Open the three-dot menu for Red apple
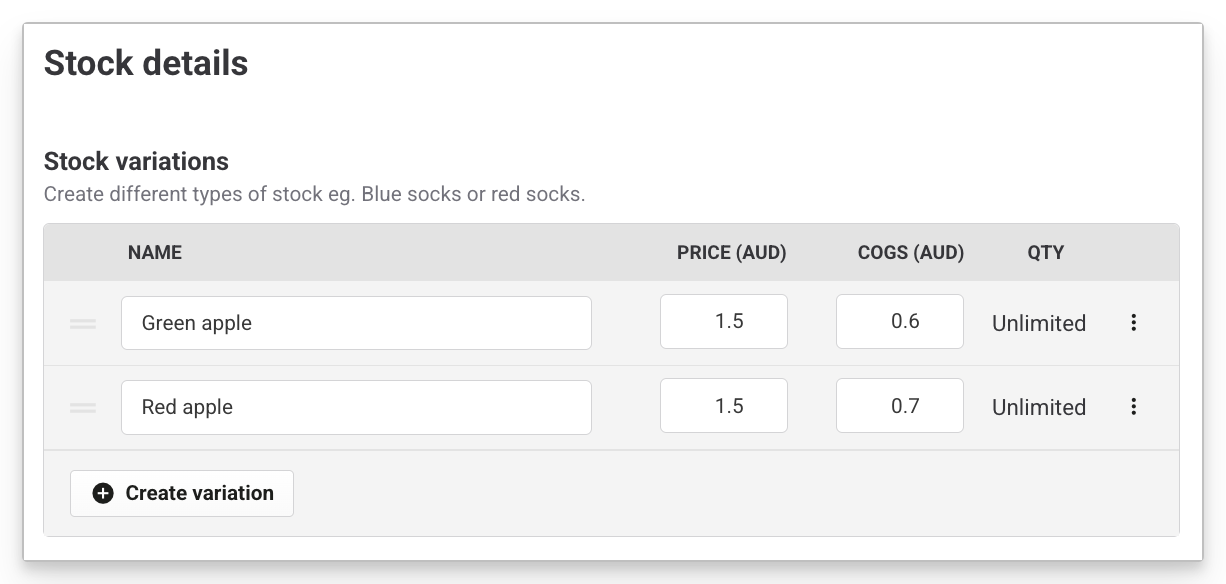1226x584 pixels. [x=1133, y=406]
